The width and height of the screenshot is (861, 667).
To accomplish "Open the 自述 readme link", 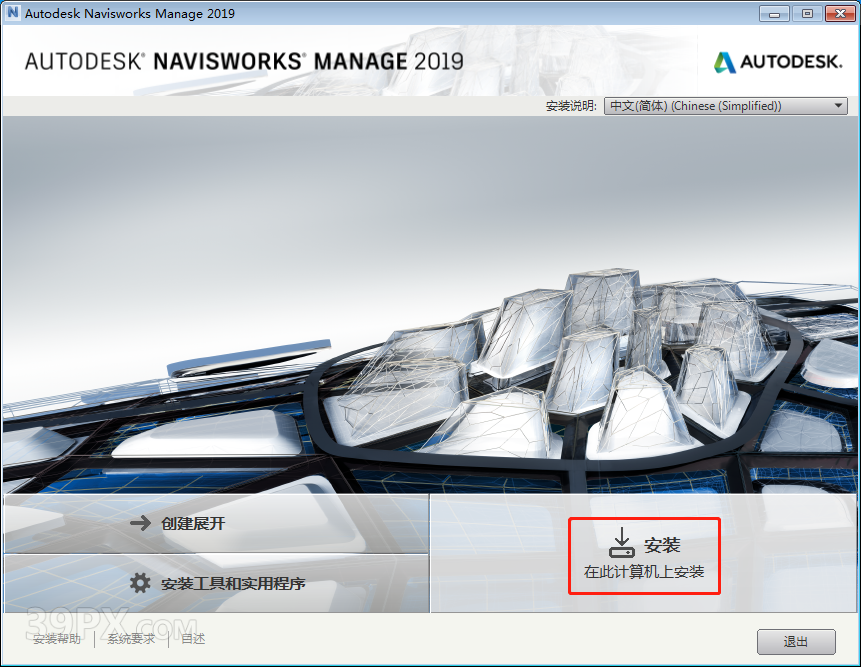I will point(193,639).
